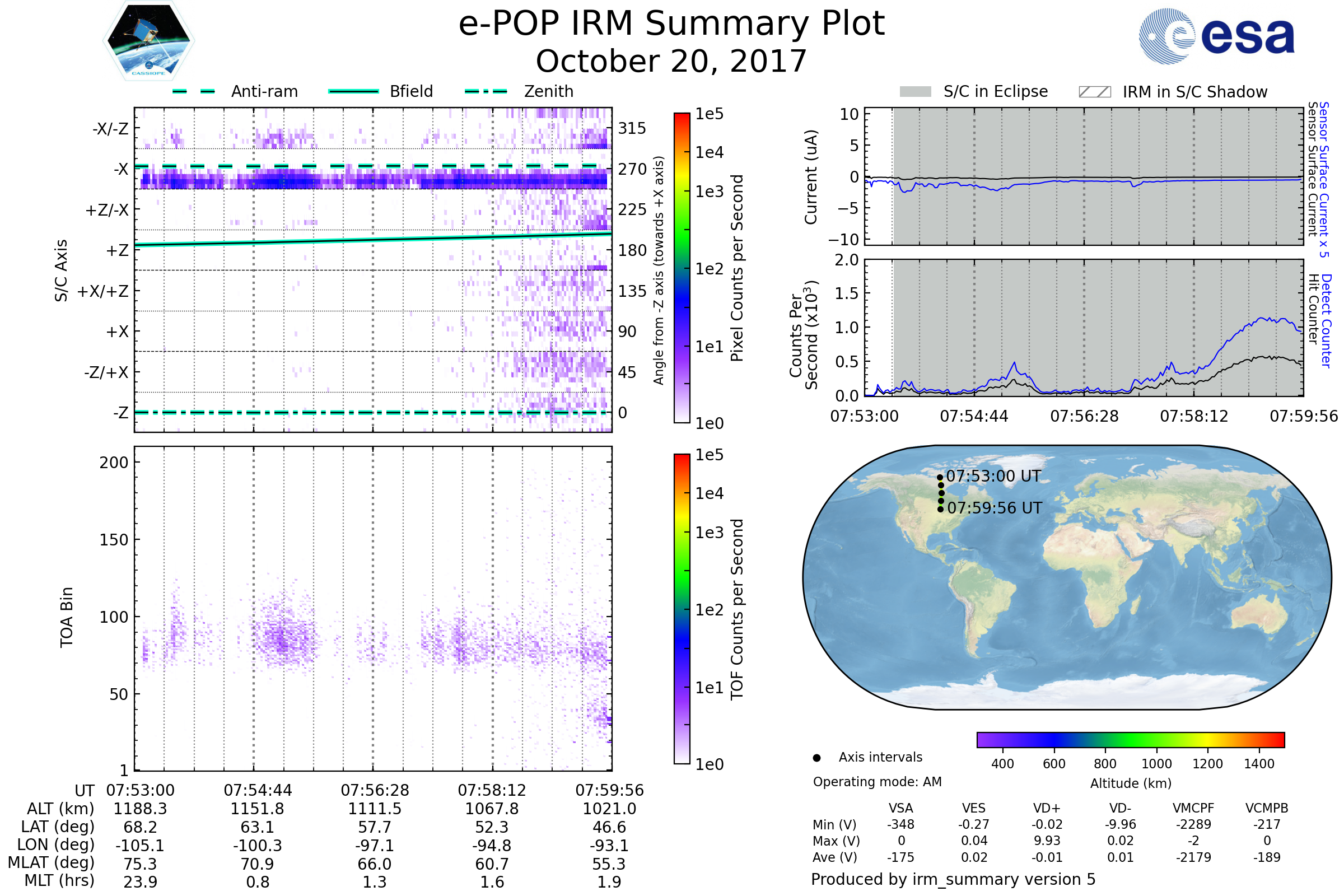Click the Detect Counter blue axis label

1327,321
